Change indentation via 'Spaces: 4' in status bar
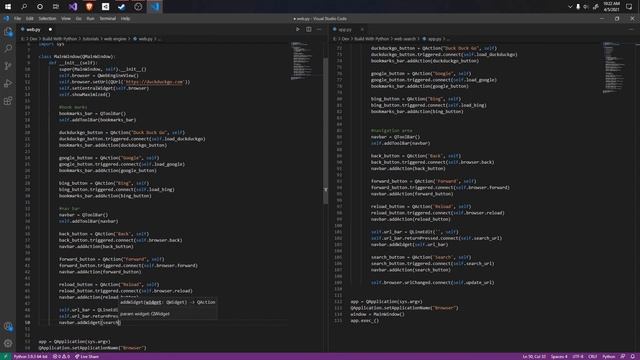 tap(559, 357)
